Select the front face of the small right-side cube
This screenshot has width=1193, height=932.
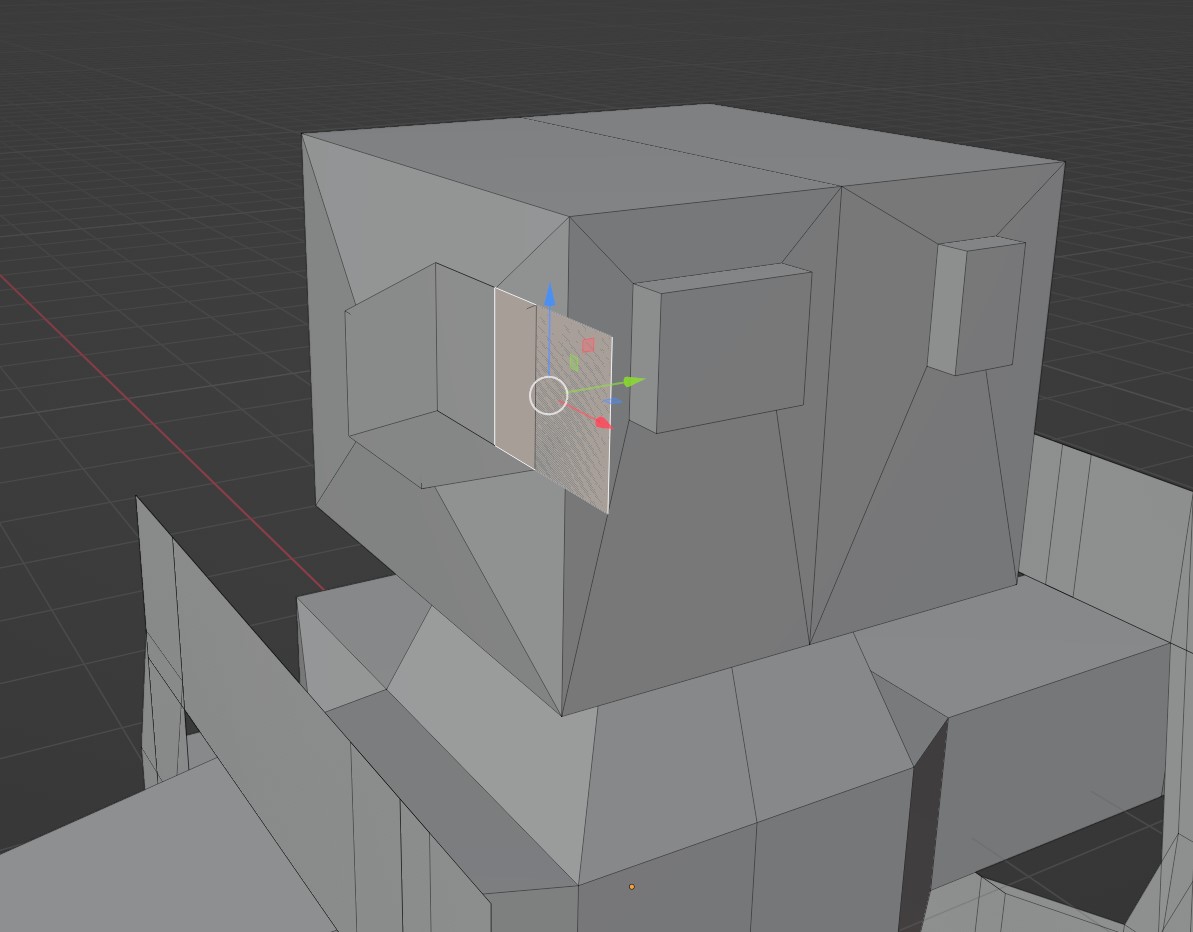click(x=991, y=308)
